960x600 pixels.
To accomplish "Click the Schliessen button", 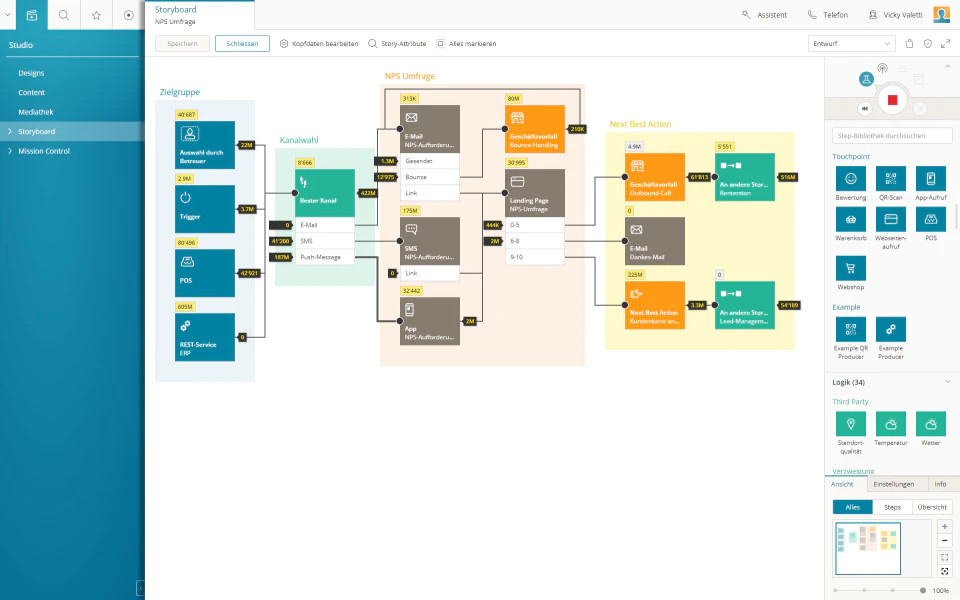I will click(242, 43).
